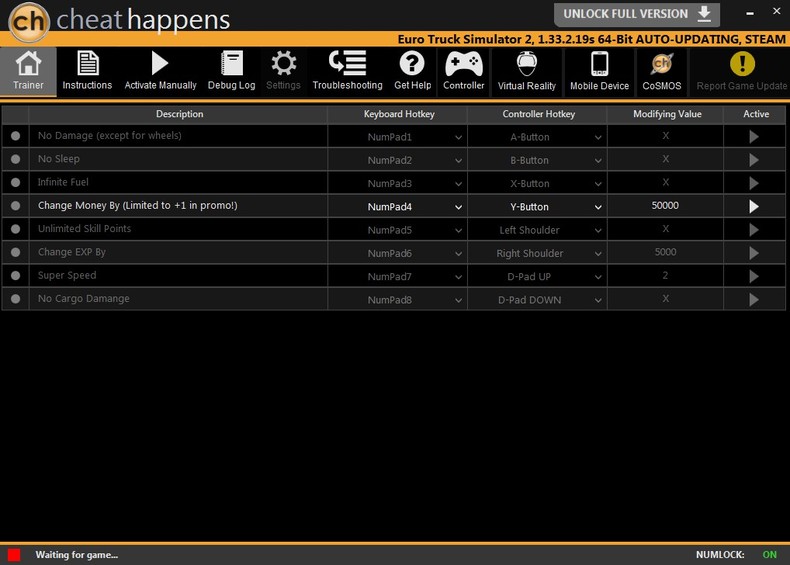This screenshot has height=565, width=790.
Task: Edit Super Speed modifying value 2
Action: [666, 276]
